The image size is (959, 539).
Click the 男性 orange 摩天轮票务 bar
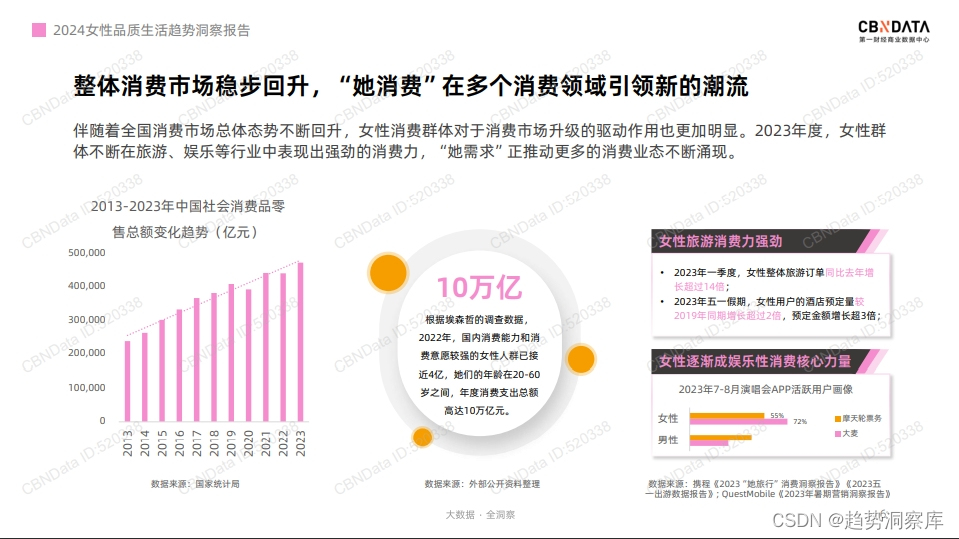720,437
